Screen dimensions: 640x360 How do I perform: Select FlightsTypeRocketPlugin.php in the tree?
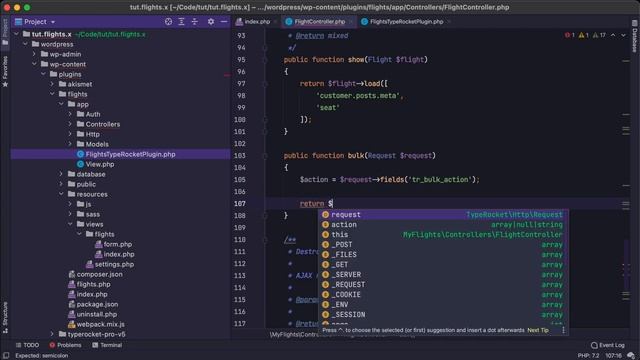(x=121, y=154)
